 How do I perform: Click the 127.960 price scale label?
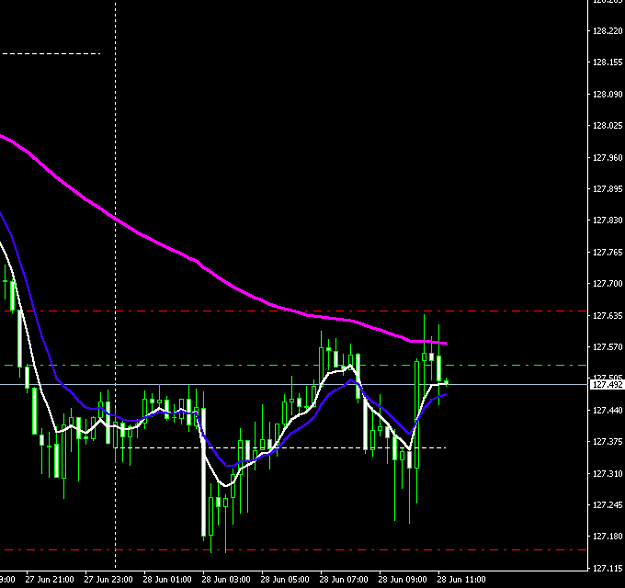pos(607,158)
